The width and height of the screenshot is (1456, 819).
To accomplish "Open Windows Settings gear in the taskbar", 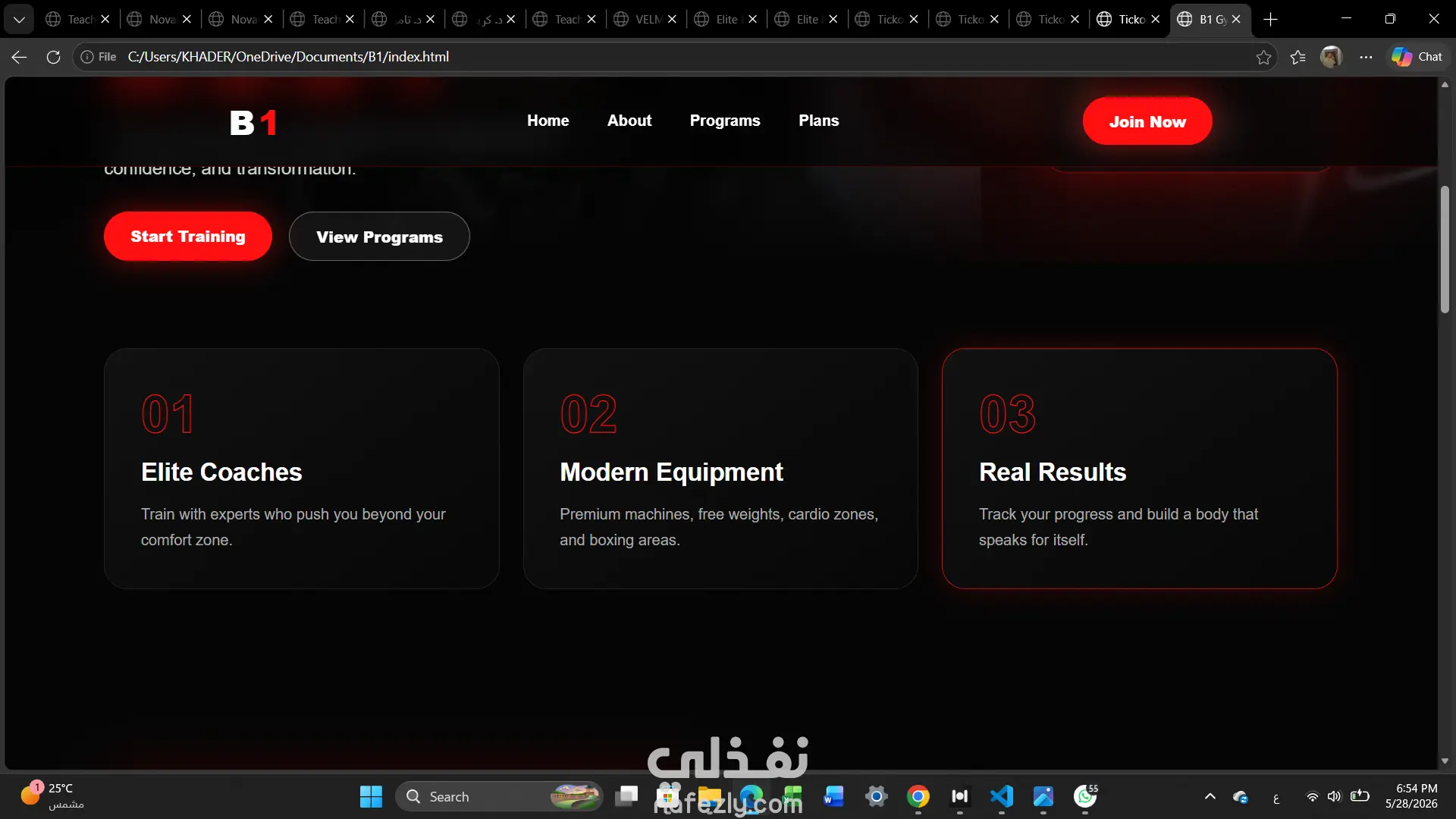I will coord(876,796).
